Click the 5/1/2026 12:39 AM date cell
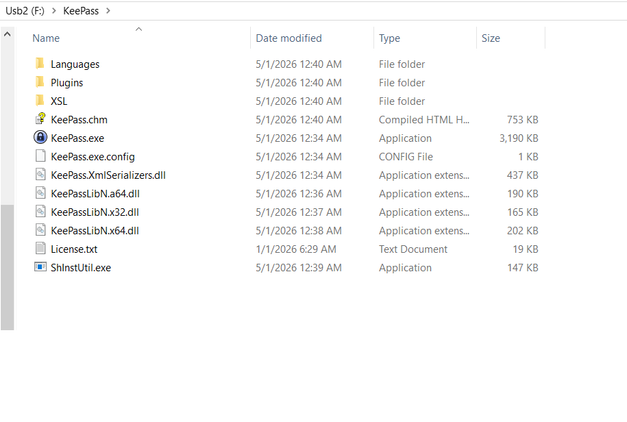The width and height of the screenshot is (627, 422). [299, 267]
